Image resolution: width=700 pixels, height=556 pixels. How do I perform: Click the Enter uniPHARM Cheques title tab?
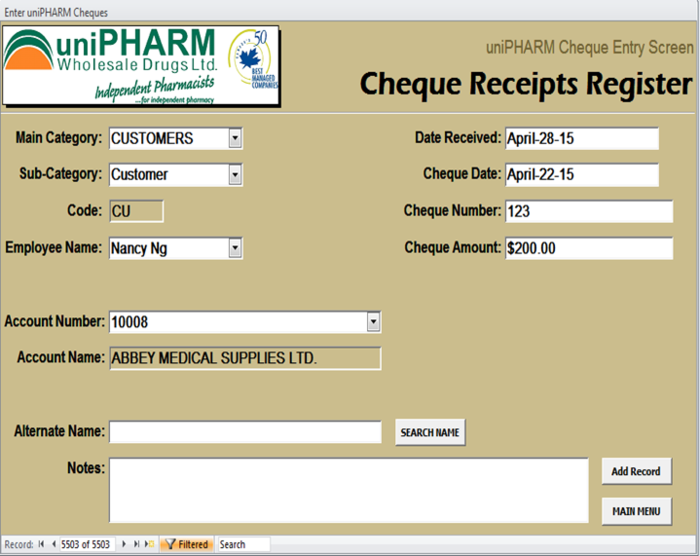[56, 13]
